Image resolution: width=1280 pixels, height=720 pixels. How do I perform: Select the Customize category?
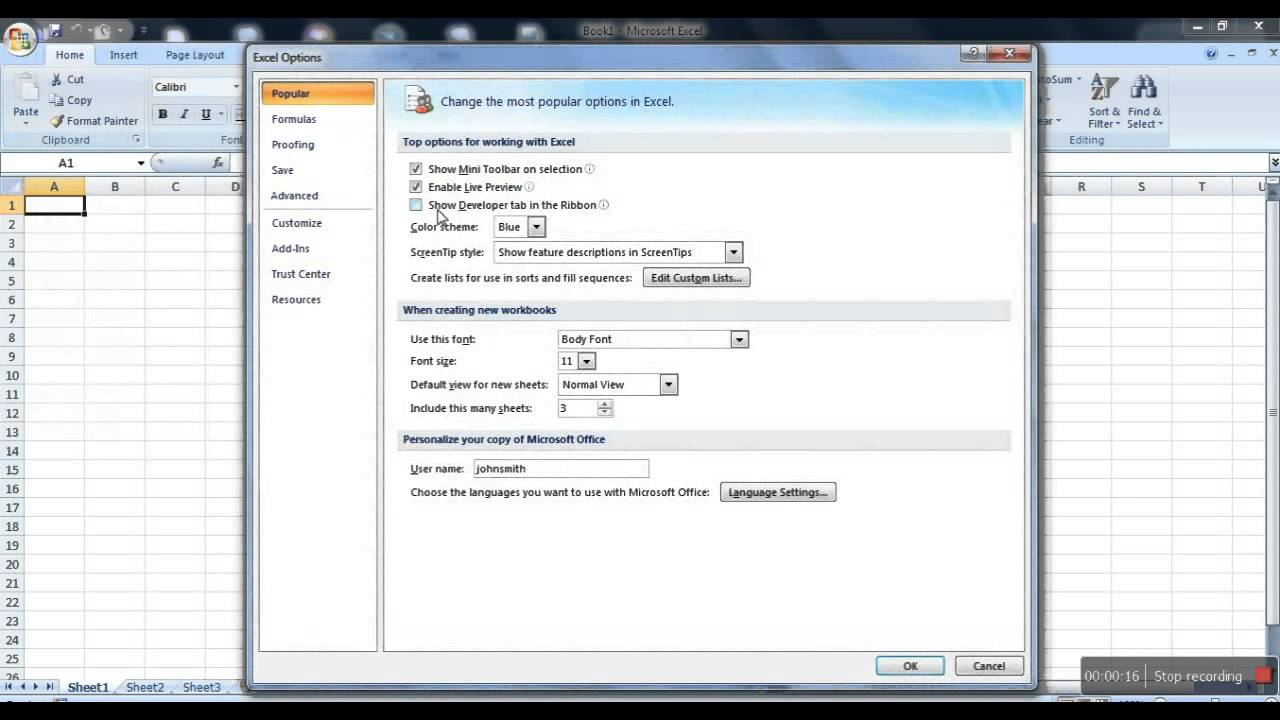(318, 223)
